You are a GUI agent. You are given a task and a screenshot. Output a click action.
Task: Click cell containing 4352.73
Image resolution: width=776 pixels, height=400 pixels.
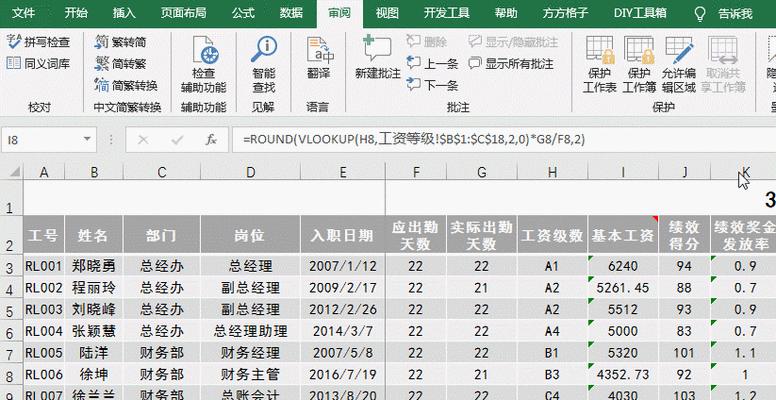(x=623, y=375)
